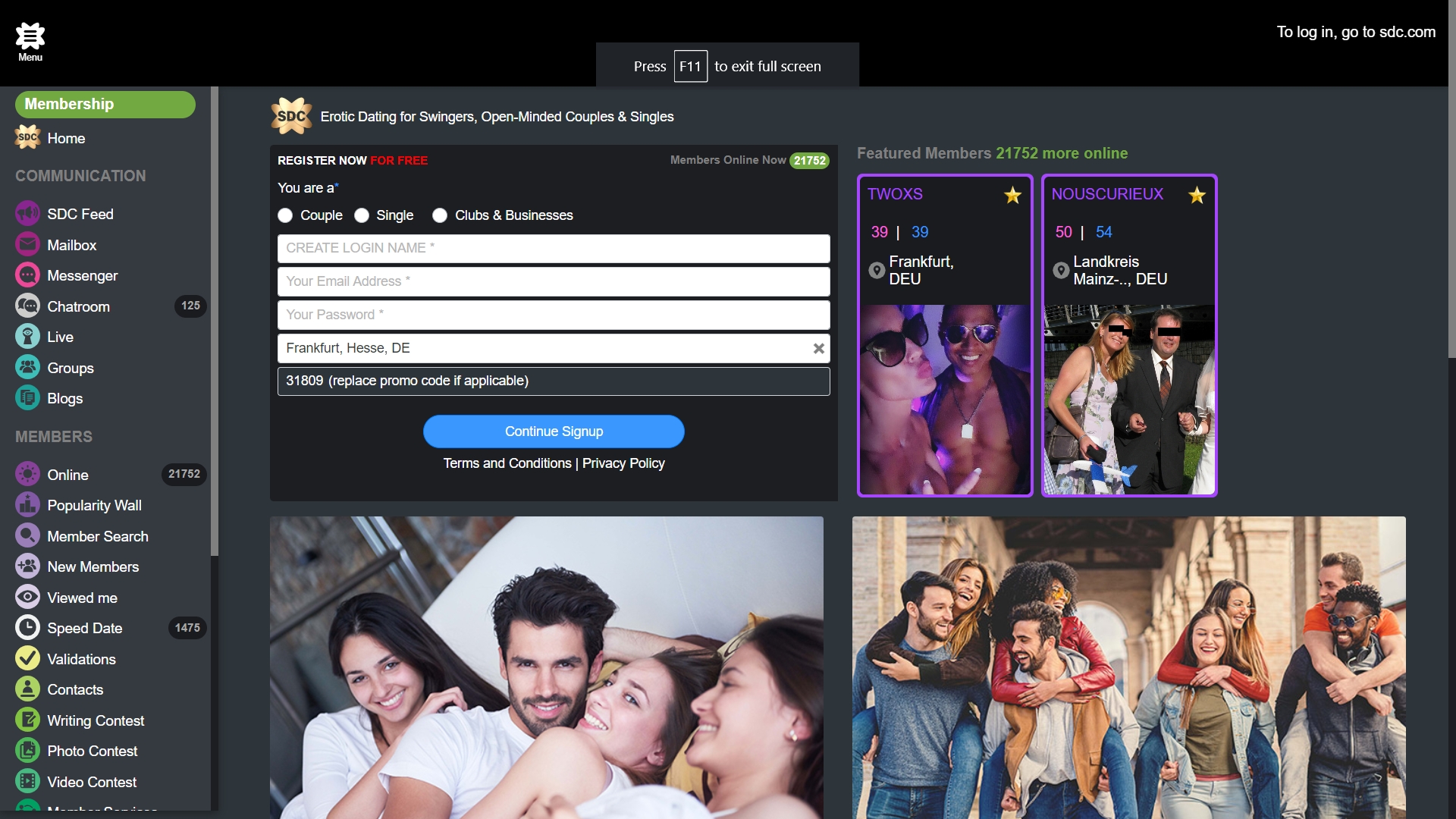Viewport: 1456px width, 819px height.
Task: Click the New Members icon
Action: tap(28, 566)
